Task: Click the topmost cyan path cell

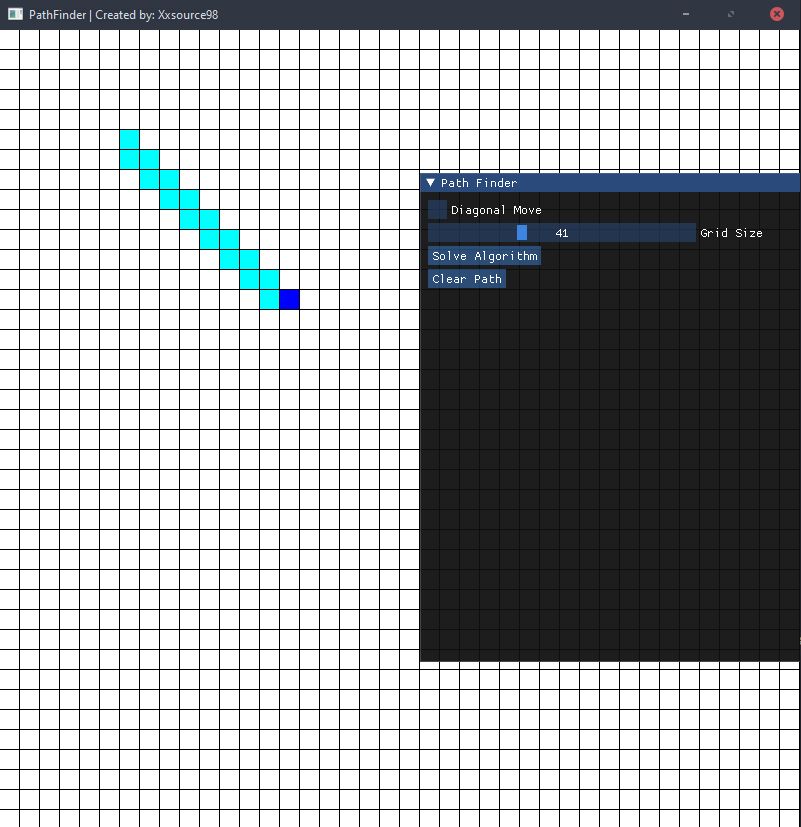Action: coord(130,140)
